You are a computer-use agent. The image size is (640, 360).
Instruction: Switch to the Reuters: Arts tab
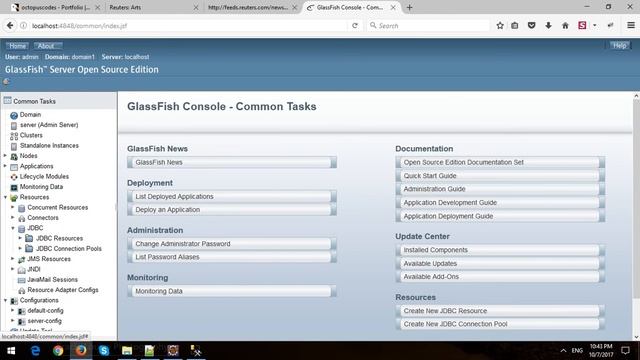152,7
